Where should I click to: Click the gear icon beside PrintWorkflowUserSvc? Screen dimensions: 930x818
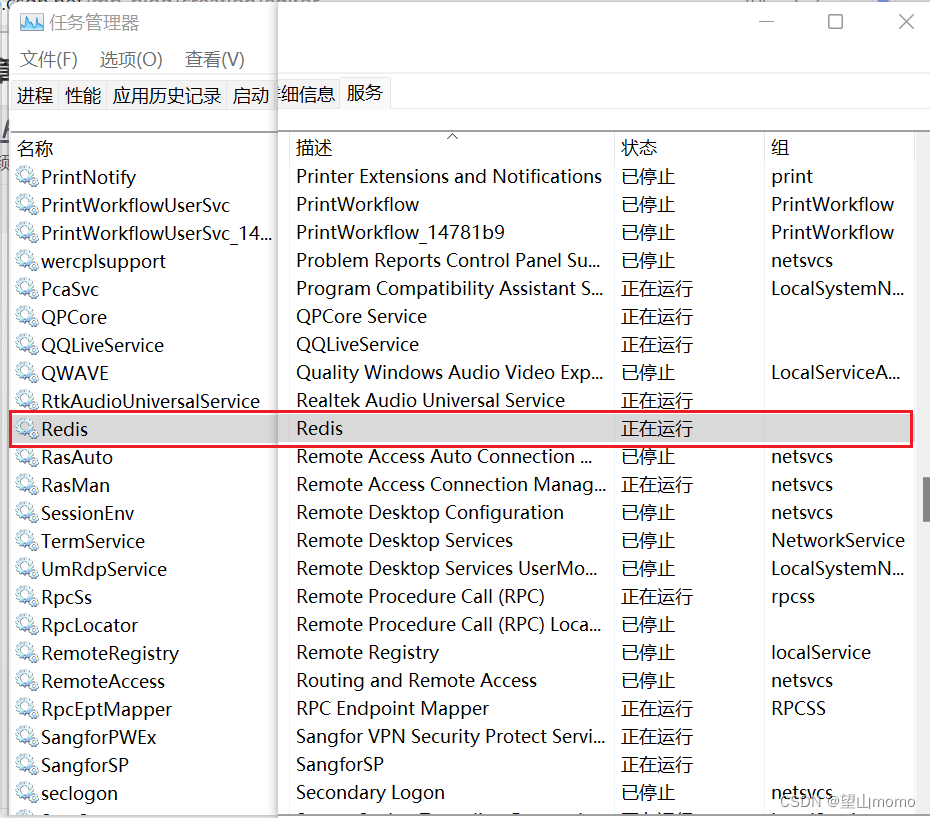coord(27,205)
